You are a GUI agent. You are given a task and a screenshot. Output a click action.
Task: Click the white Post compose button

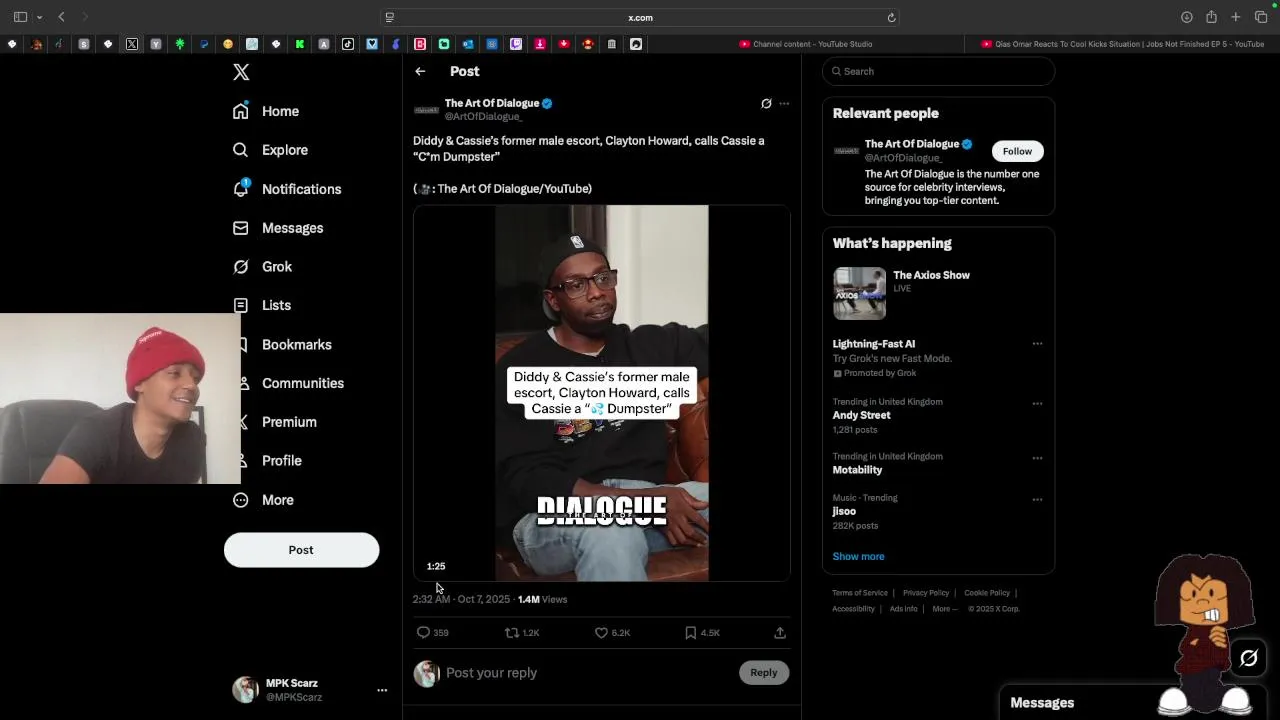point(301,550)
